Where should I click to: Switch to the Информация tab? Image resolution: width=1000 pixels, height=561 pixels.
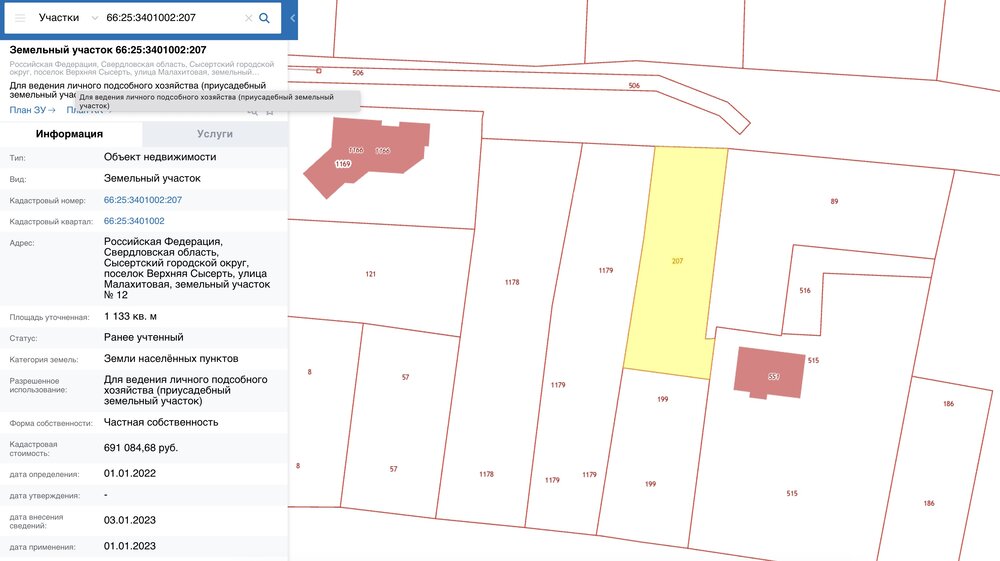(x=70, y=134)
